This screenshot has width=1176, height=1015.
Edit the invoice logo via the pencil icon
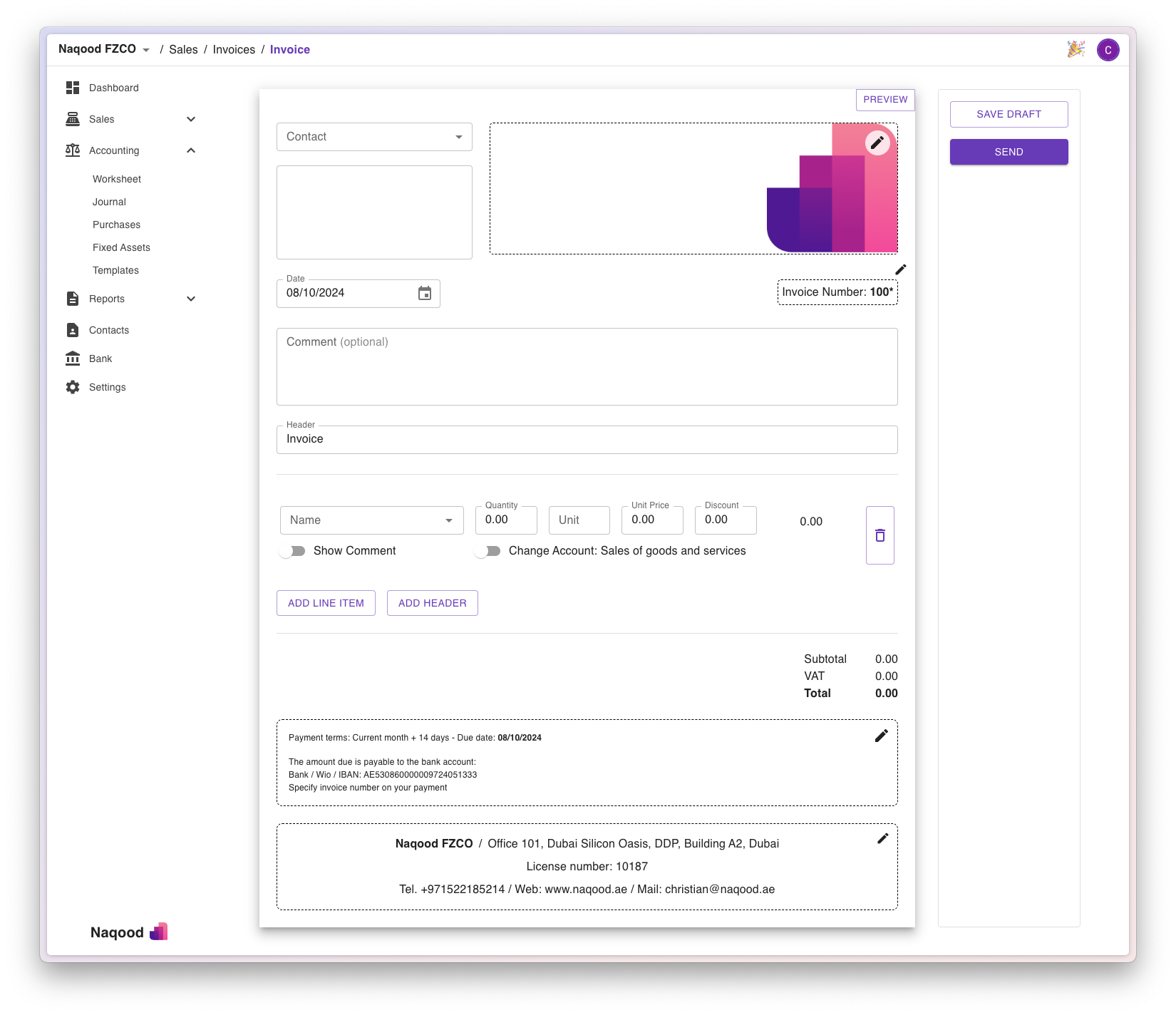tap(877, 142)
